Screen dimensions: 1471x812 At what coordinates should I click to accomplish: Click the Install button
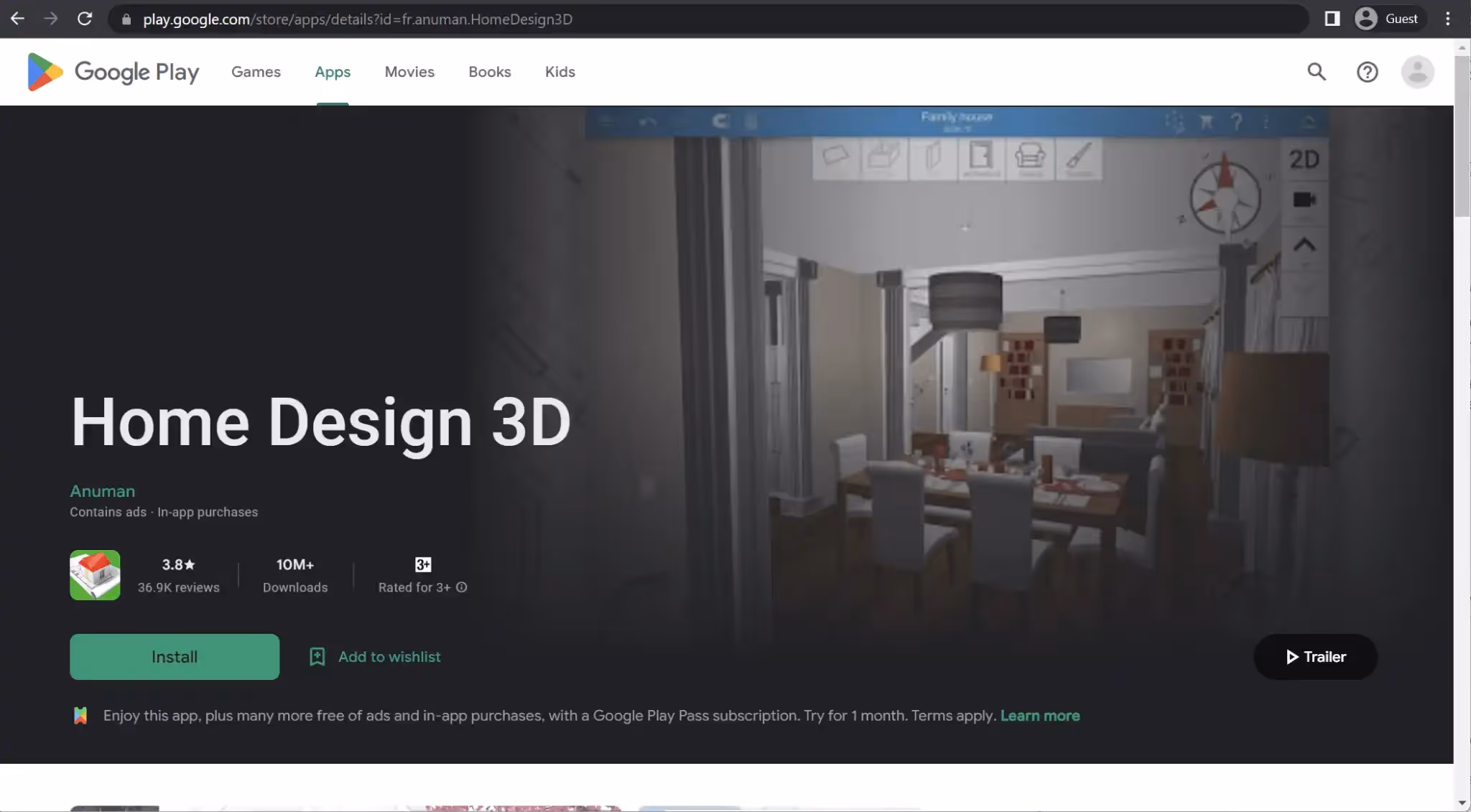pyautogui.click(x=174, y=656)
